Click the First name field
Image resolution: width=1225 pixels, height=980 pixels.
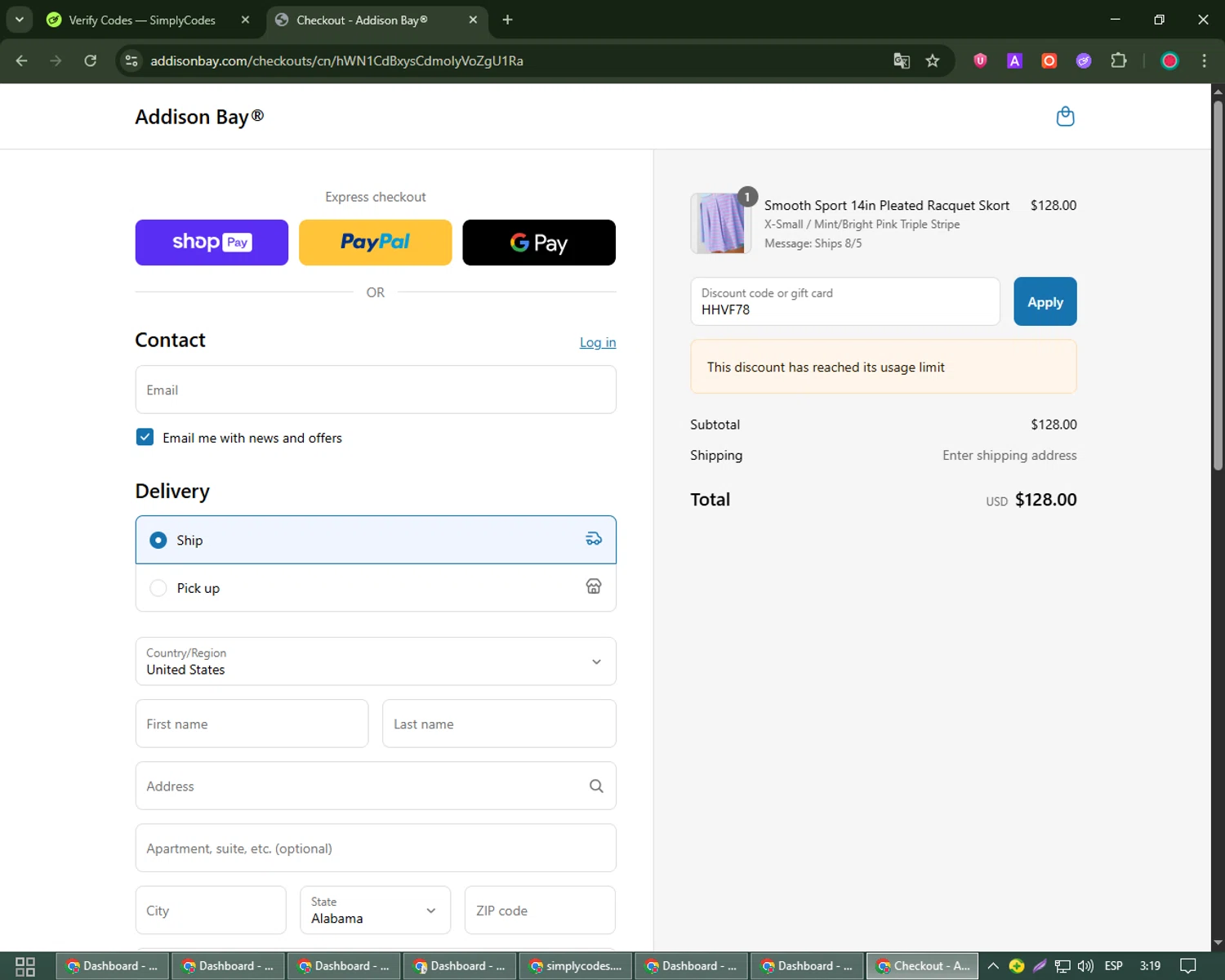[252, 724]
